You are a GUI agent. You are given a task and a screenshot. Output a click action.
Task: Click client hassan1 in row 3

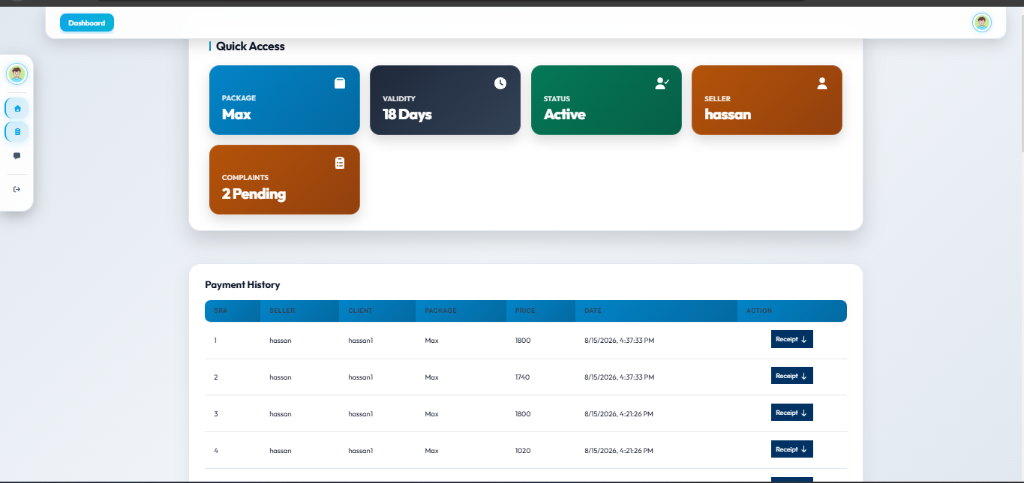360,414
